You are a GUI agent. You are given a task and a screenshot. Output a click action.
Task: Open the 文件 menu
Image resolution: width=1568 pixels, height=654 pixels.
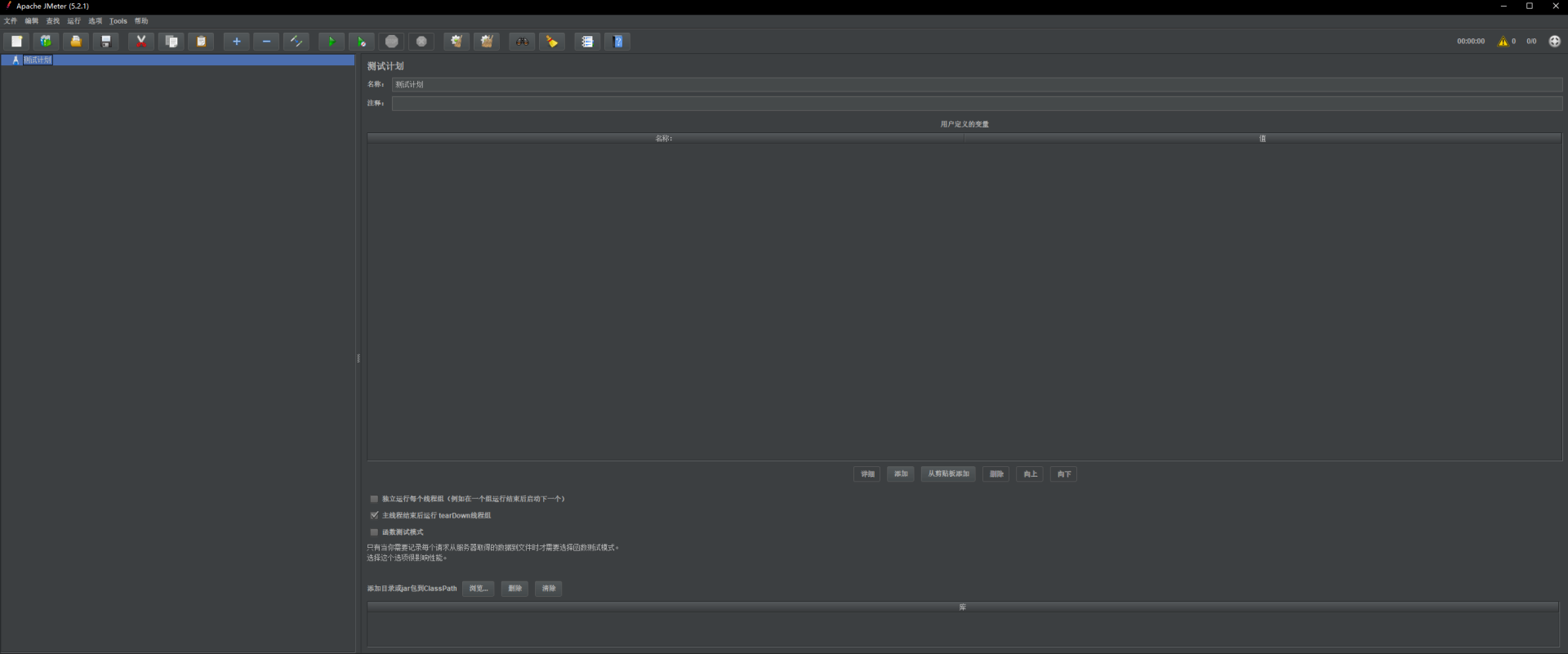11,21
